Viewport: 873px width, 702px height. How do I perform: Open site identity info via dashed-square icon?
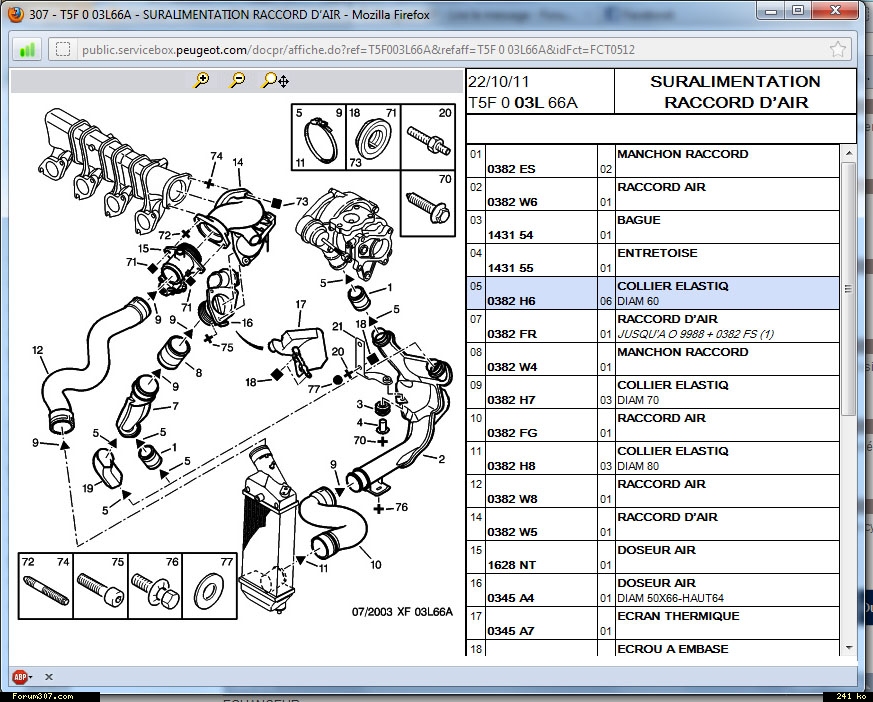[x=63, y=50]
